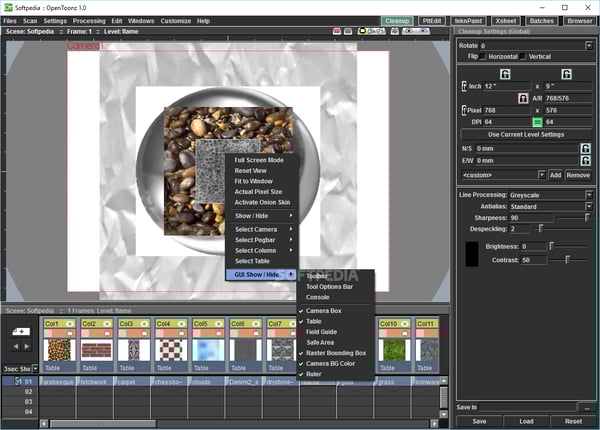Uncheck Camera BG Color option
Viewport: 600px width, 430px height.
335,363
